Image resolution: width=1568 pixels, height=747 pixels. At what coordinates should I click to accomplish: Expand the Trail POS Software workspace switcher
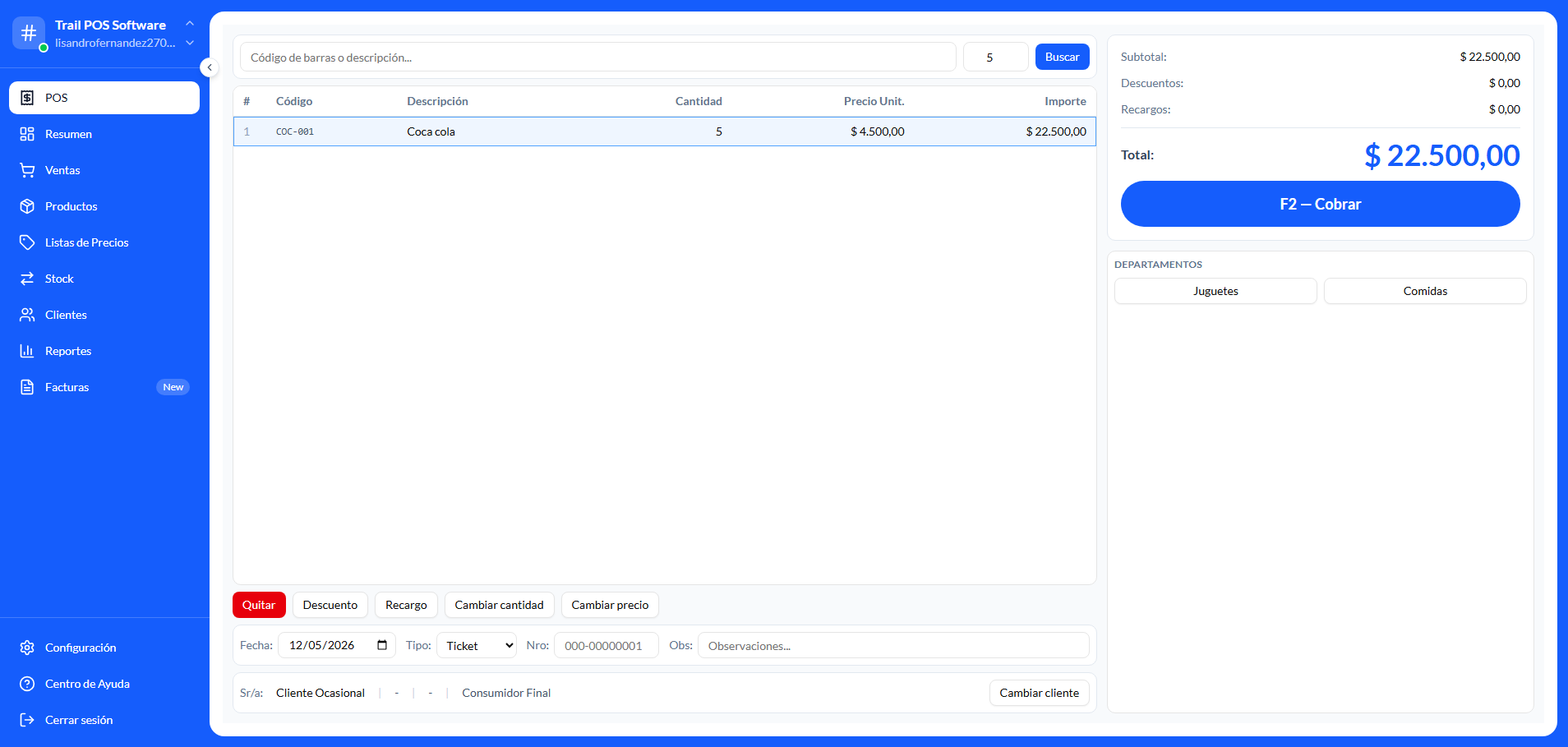coord(190,23)
